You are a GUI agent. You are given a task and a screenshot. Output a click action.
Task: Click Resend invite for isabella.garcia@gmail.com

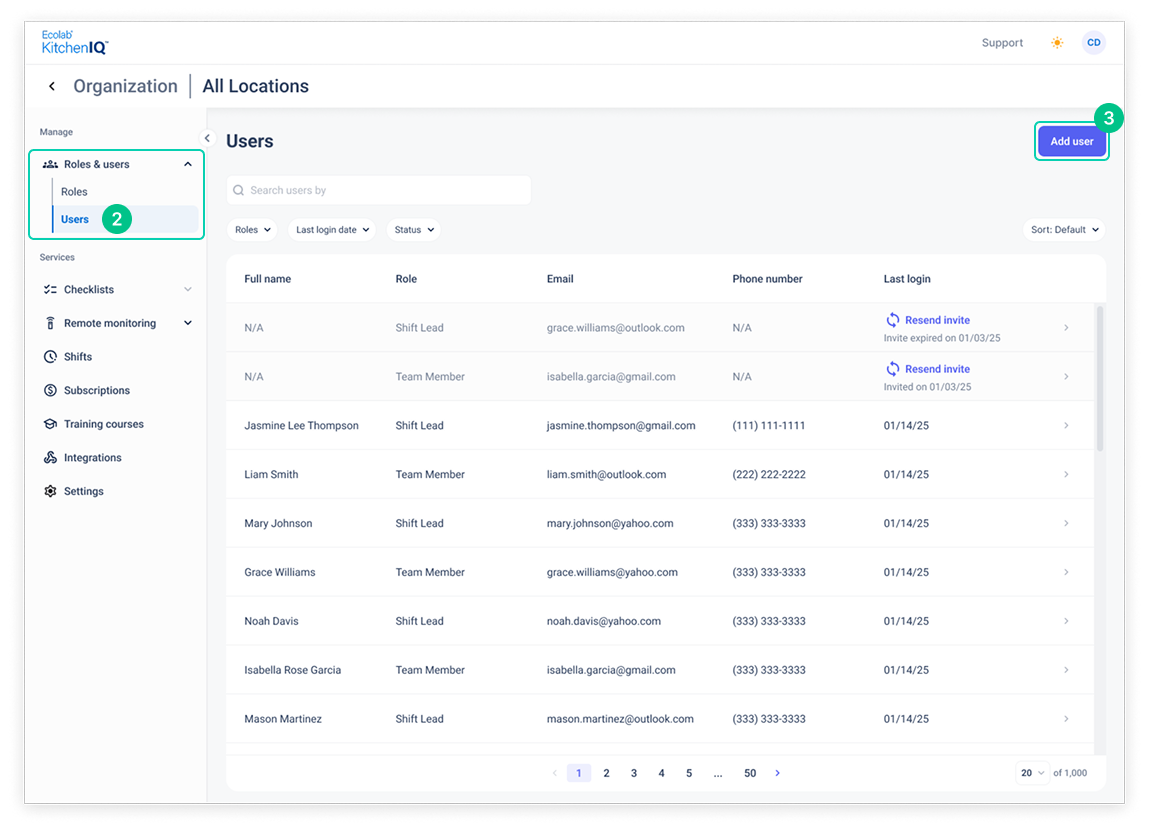pyautogui.click(x=928, y=369)
